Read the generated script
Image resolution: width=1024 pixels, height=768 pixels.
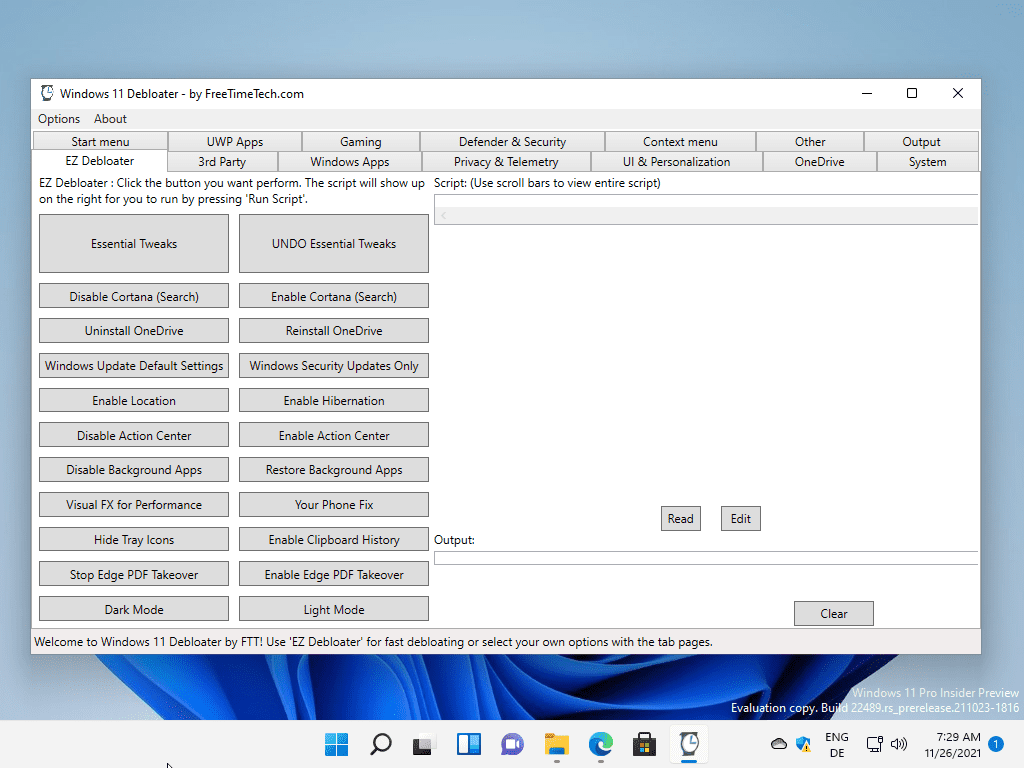tap(680, 518)
